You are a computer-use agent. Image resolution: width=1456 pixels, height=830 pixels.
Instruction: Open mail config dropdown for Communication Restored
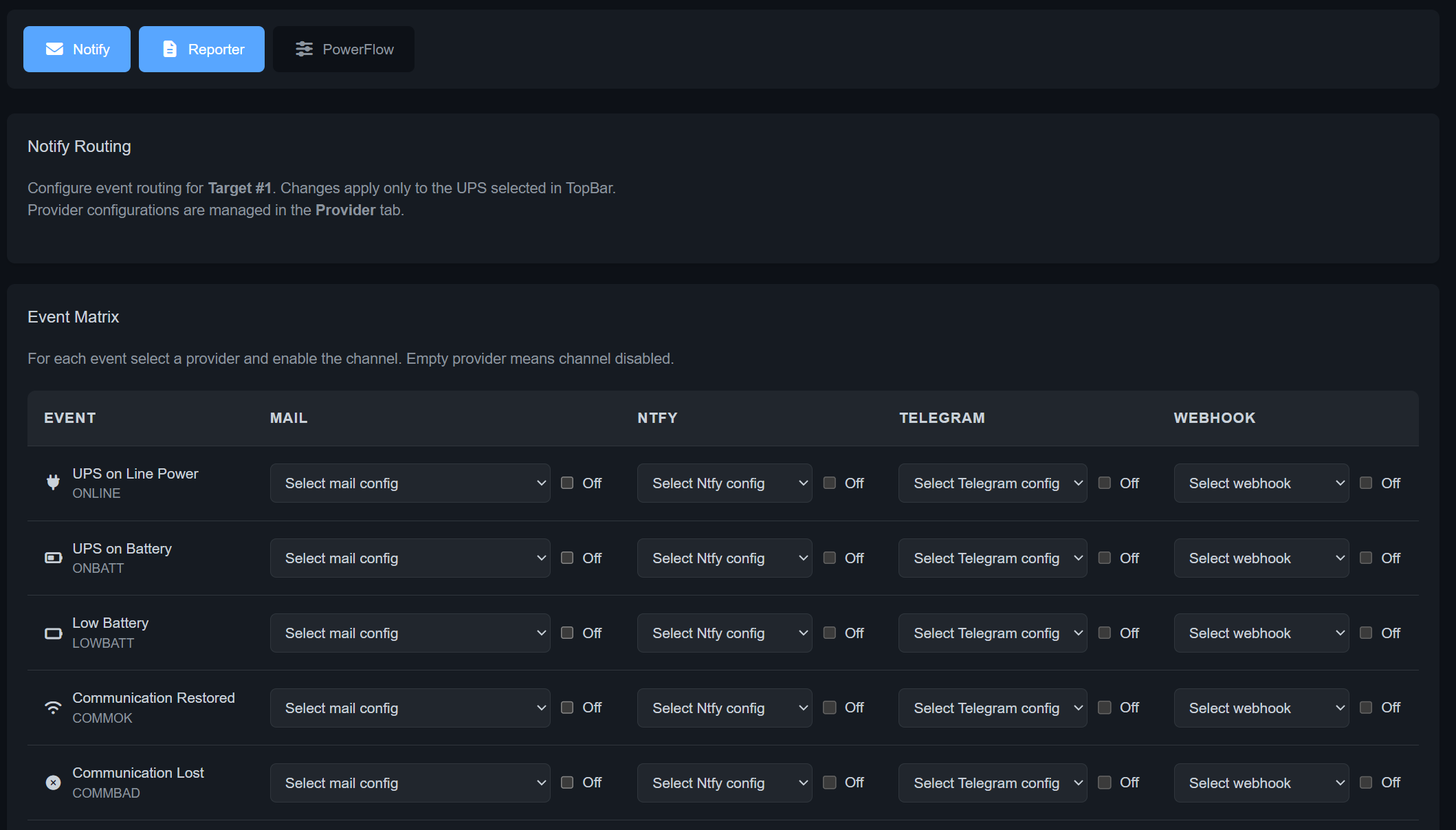click(x=410, y=708)
